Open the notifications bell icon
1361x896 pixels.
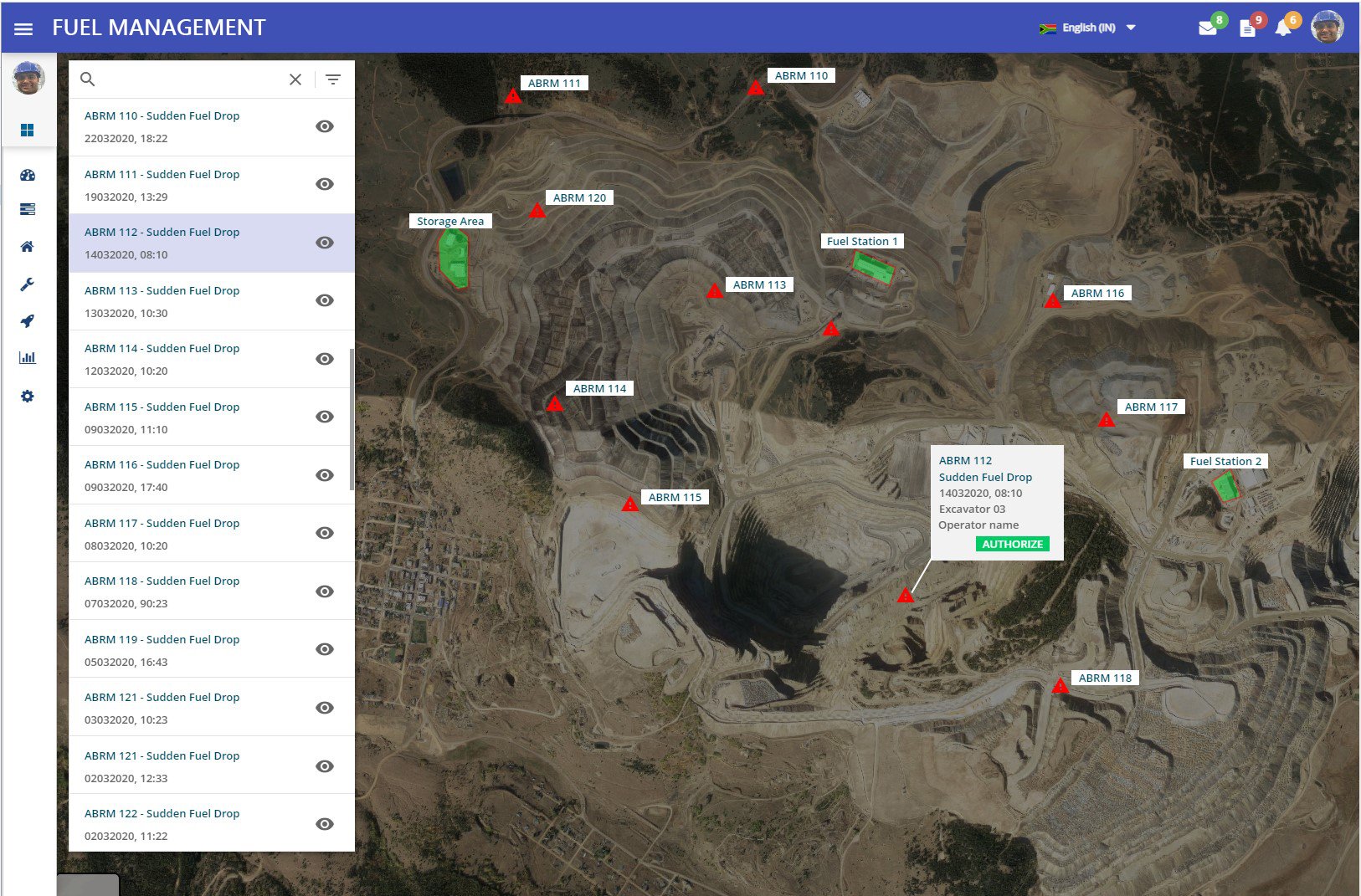(x=1283, y=28)
